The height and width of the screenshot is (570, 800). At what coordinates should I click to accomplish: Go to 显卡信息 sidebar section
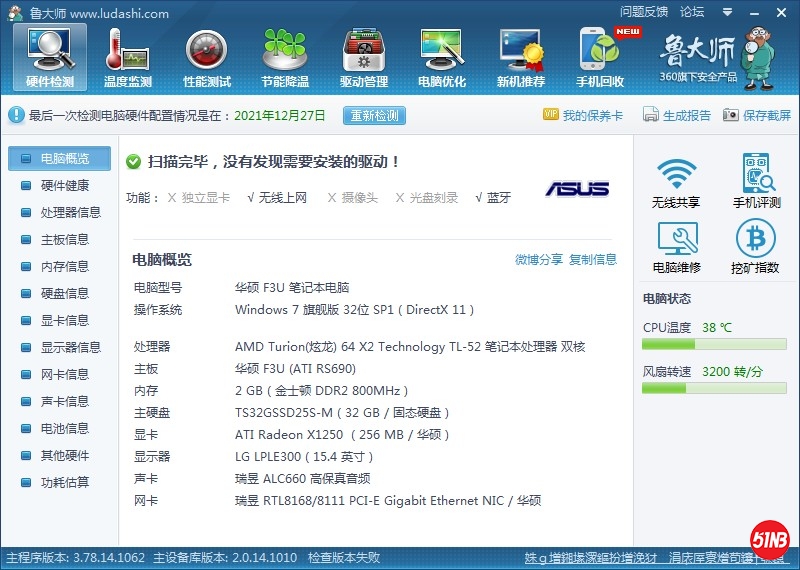[x=64, y=321]
